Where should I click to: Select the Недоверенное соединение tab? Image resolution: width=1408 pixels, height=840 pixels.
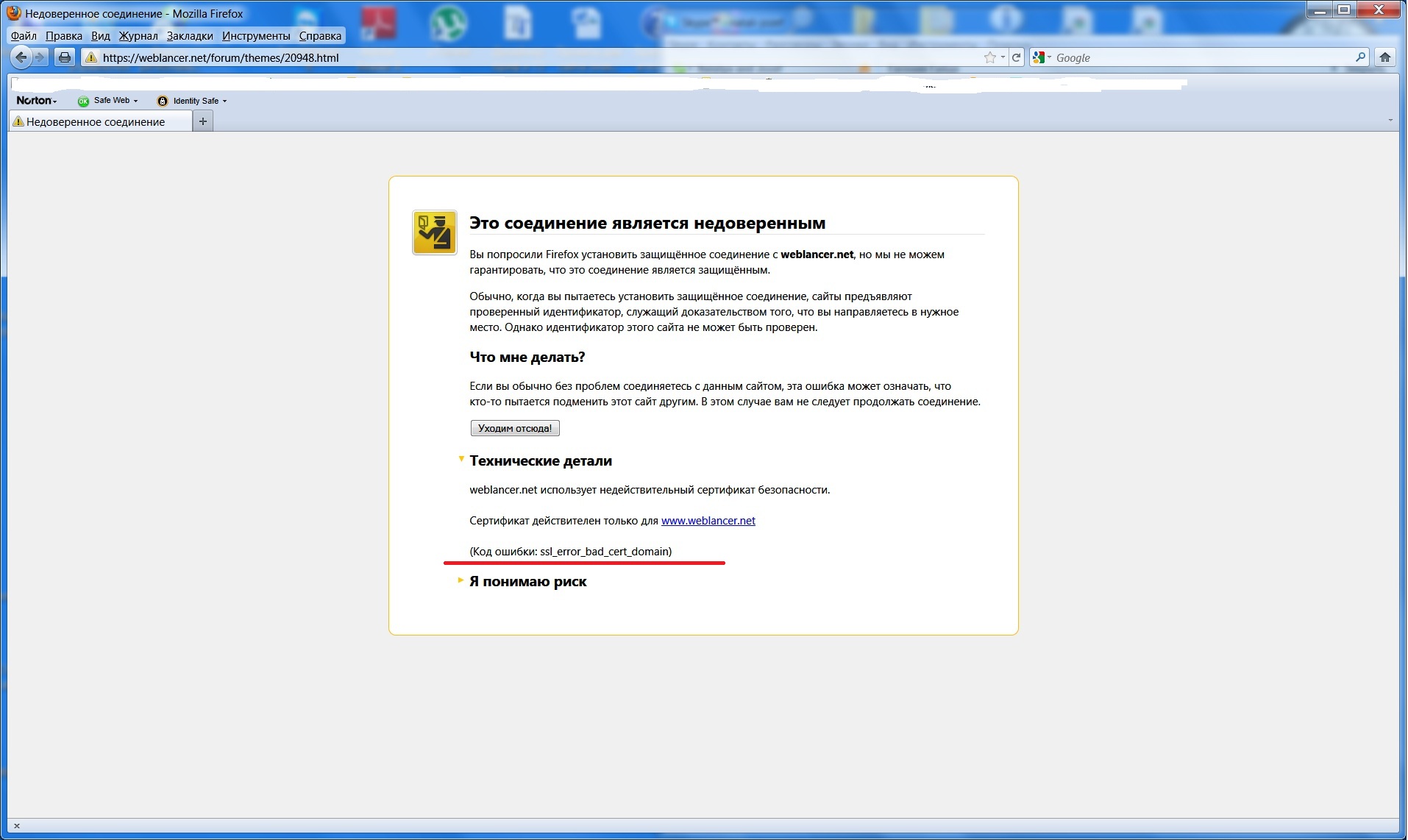(x=101, y=121)
